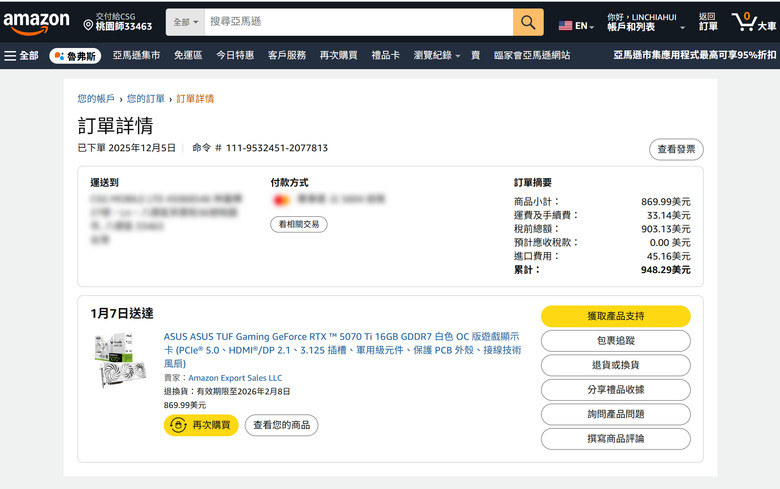
Task: Open 再次購買 nav item
Action: coord(338,55)
